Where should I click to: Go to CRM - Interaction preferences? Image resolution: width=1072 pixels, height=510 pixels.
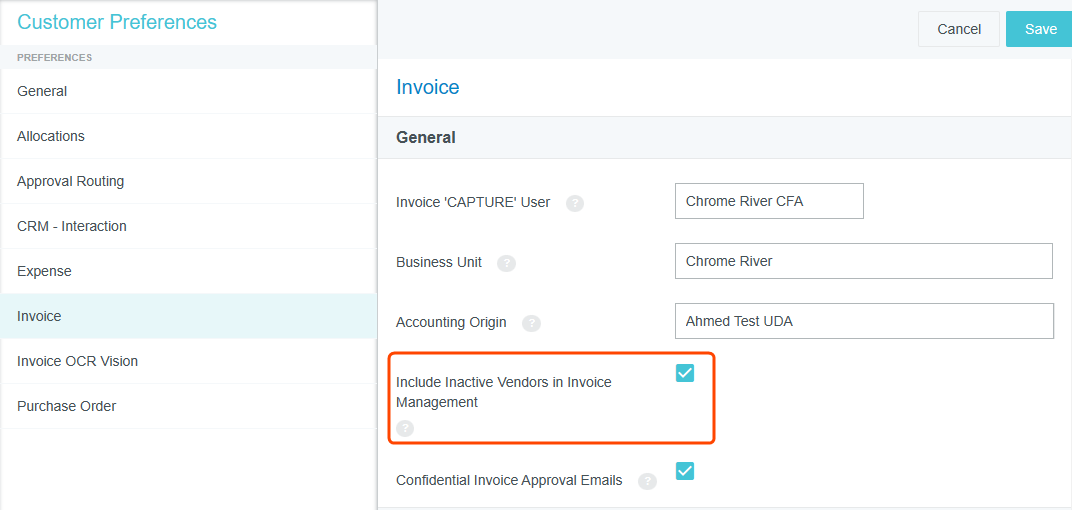click(72, 226)
